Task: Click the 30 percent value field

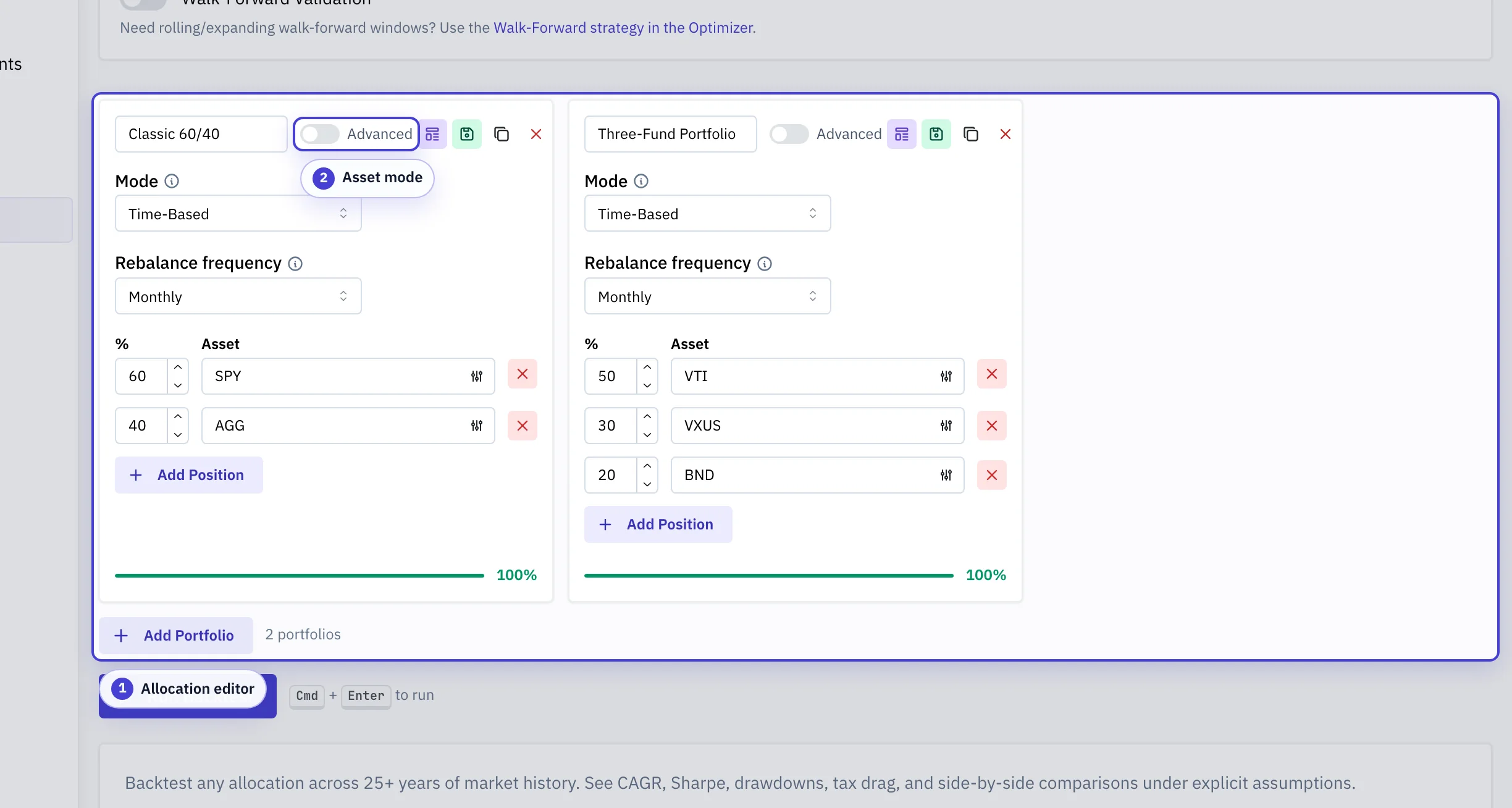Action: pos(611,426)
